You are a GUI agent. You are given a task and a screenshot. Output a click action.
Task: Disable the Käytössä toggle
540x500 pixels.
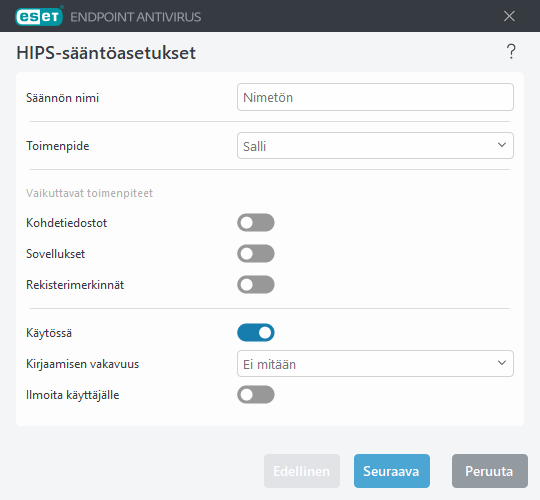[x=256, y=333]
